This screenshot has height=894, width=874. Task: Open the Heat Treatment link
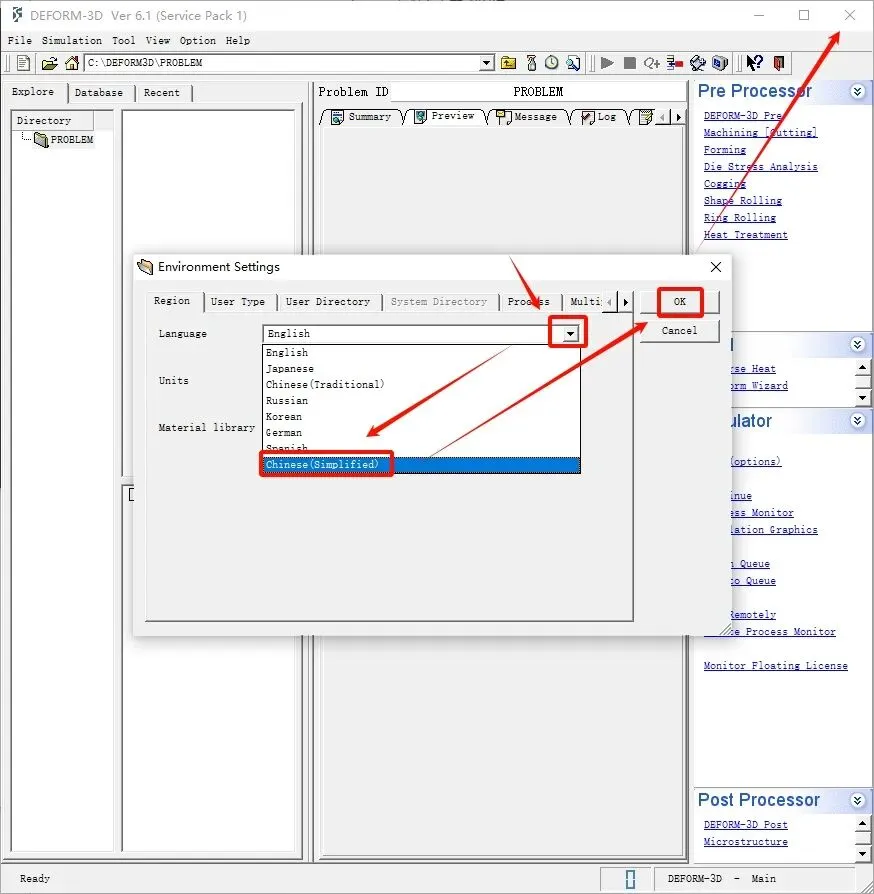746,235
